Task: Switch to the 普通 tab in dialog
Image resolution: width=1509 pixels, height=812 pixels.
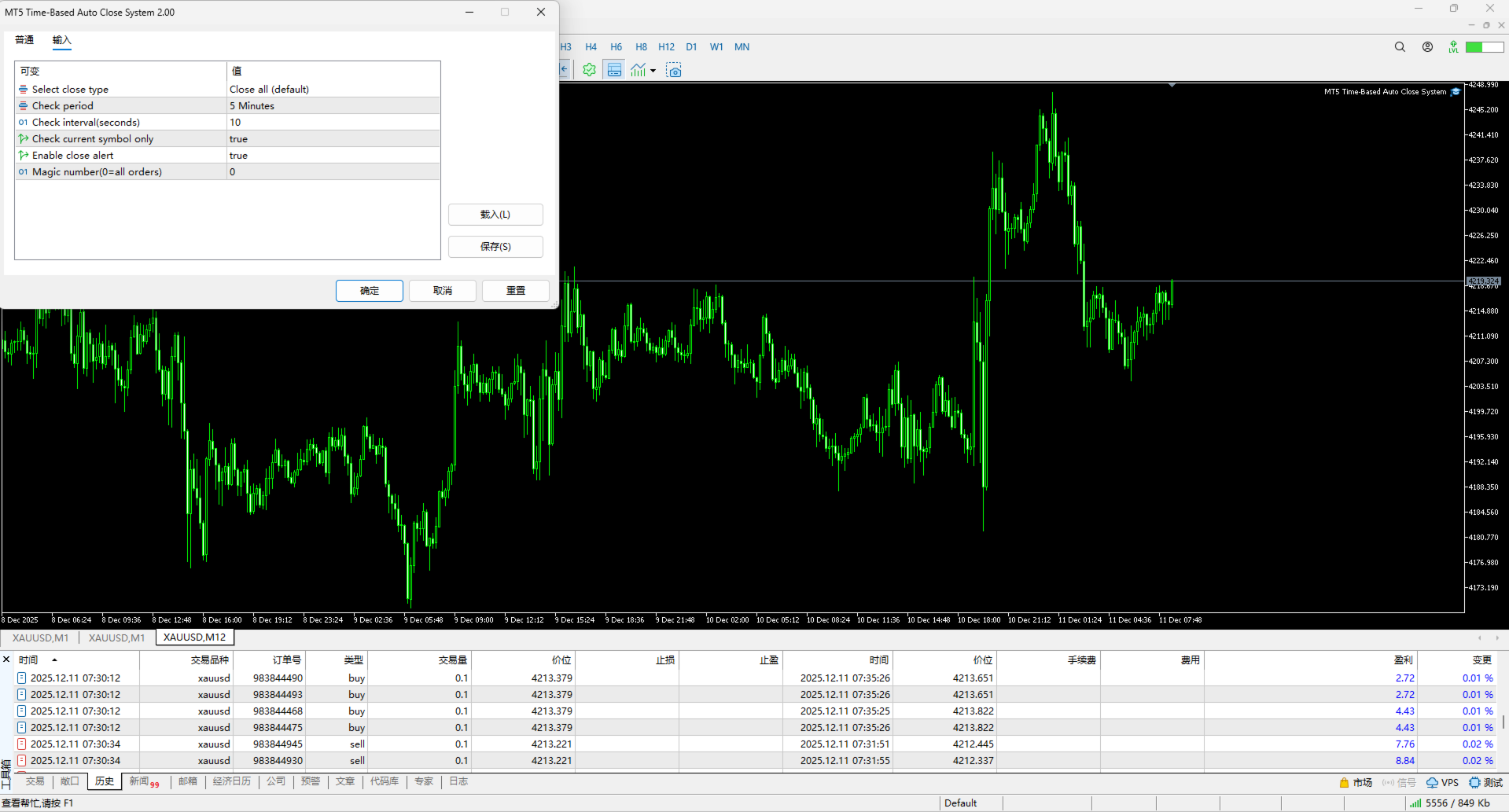Action: tap(24, 40)
